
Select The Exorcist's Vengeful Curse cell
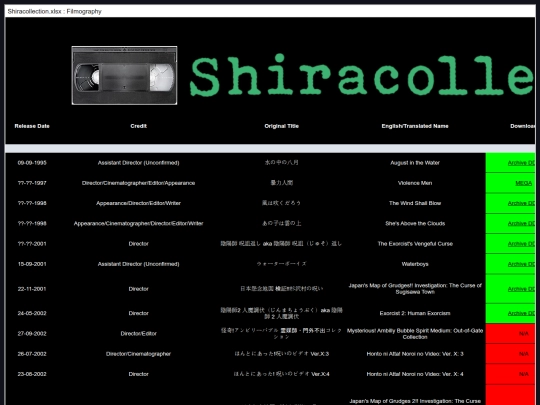coord(415,244)
